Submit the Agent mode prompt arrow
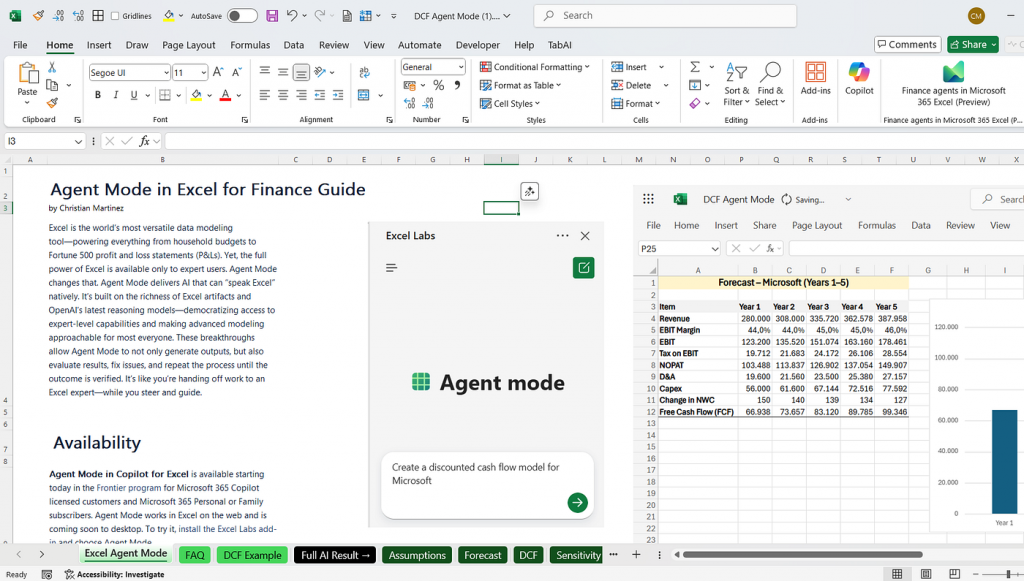The width and height of the screenshot is (1024, 581). point(577,503)
